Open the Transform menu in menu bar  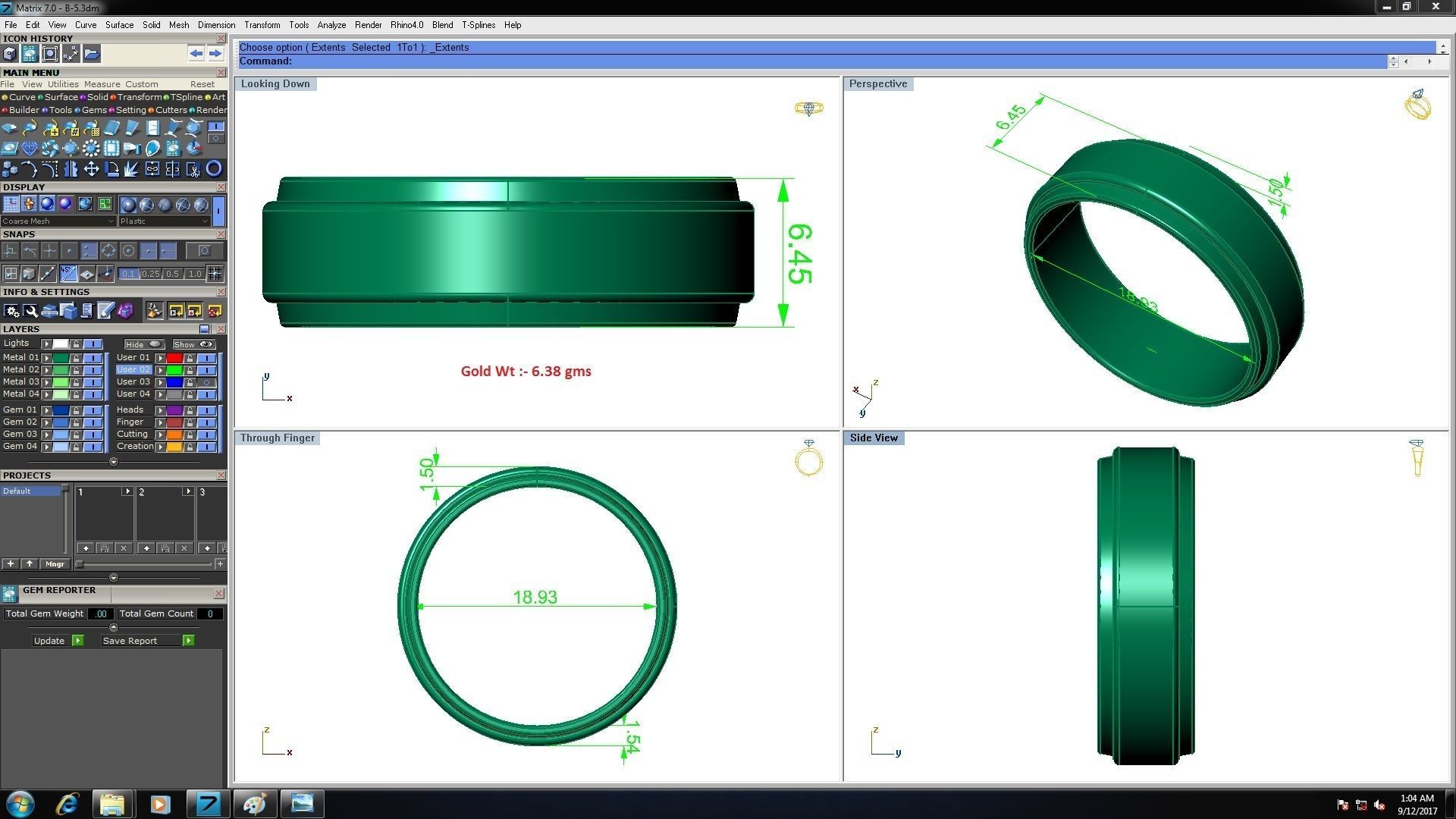click(x=262, y=25)
